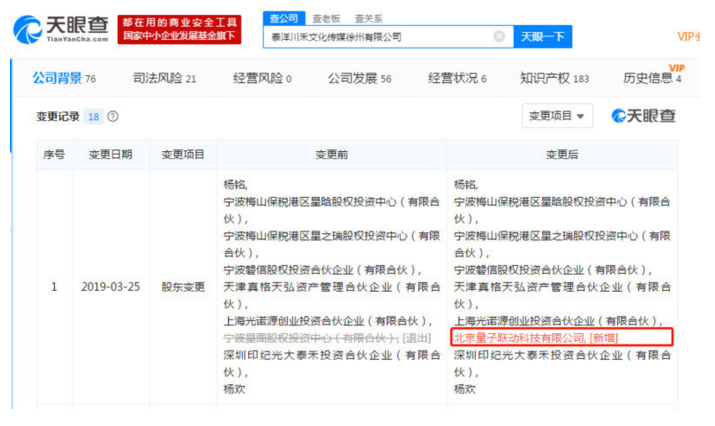Clear search text with the X icon

(x=499, y=36)
